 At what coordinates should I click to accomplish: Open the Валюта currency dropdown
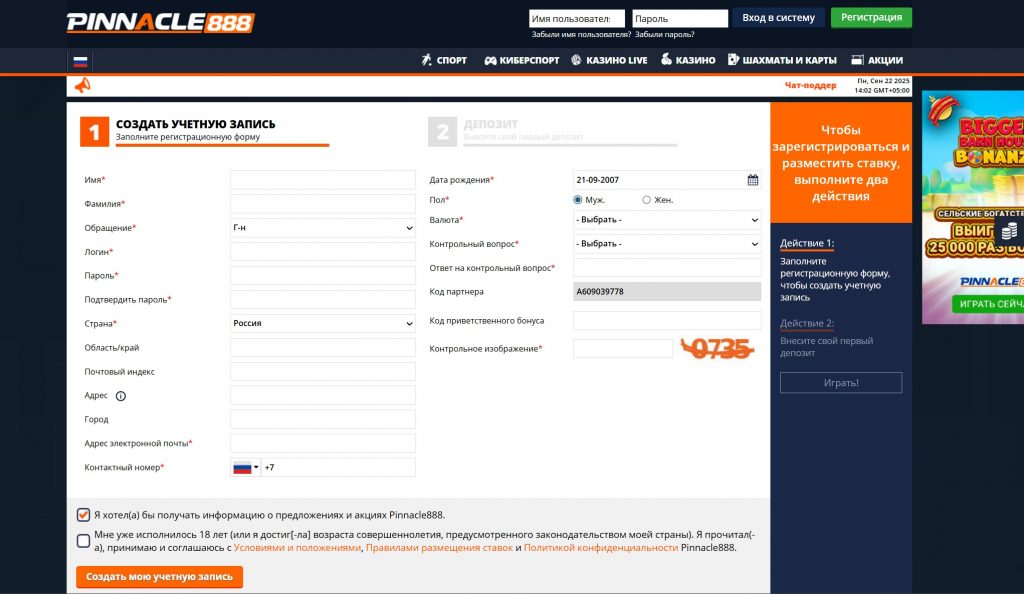point(666,220)
